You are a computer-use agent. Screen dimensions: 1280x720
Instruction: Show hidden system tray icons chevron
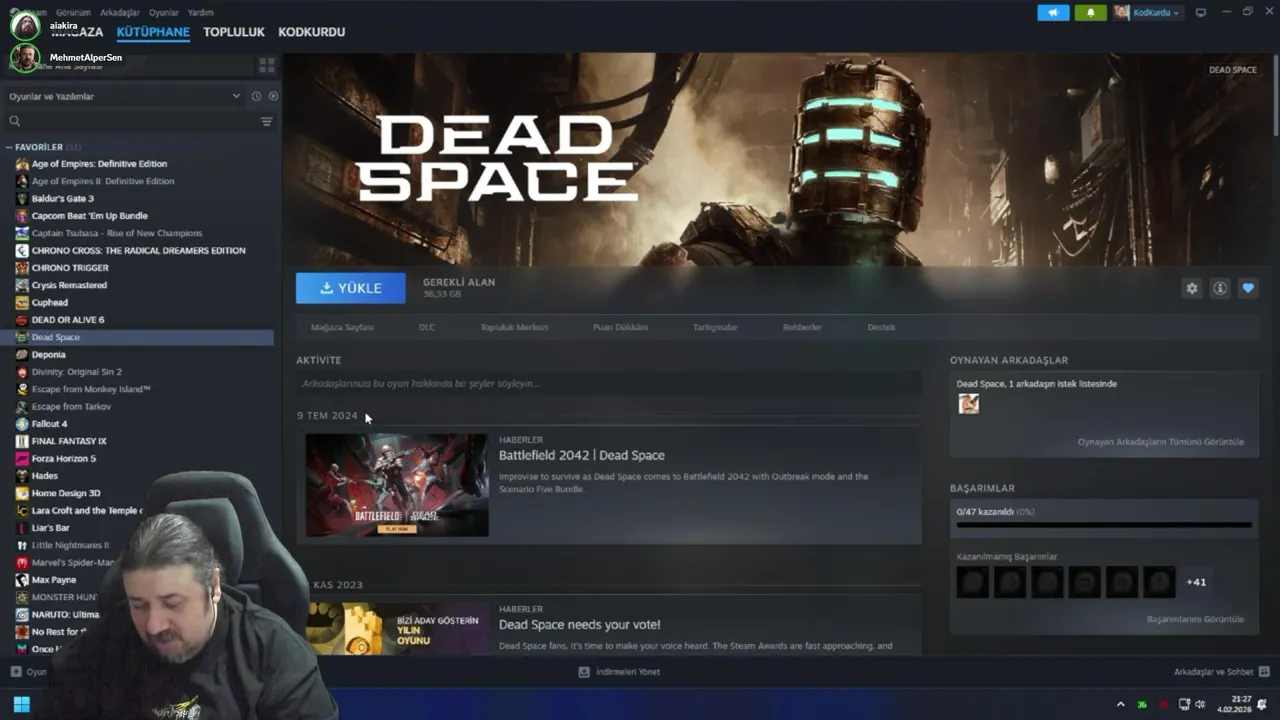[1120, 704]
